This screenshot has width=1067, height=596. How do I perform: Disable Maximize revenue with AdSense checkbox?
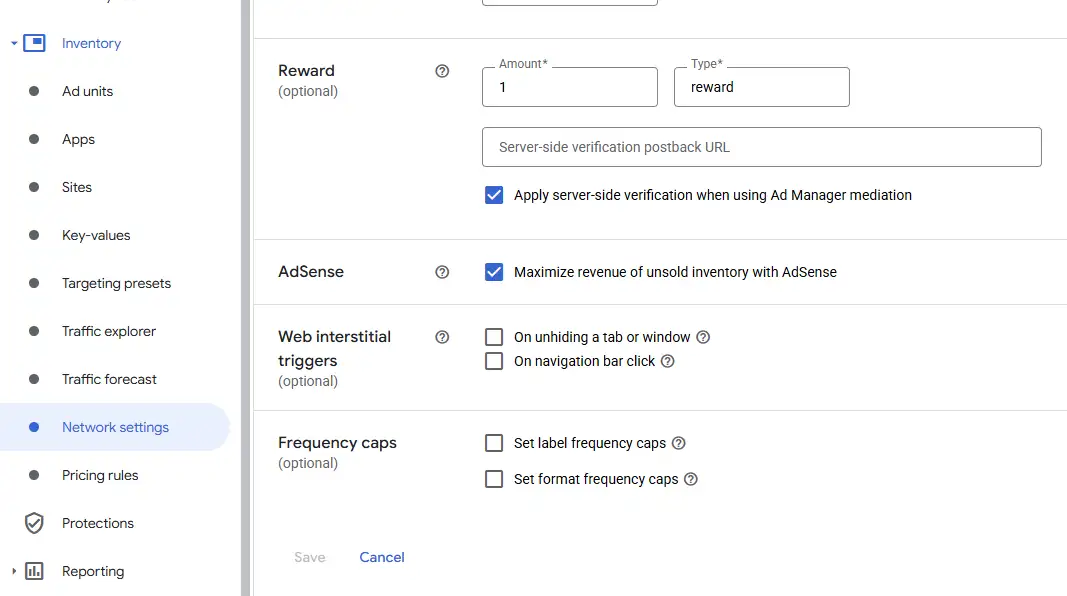pos(494,272)
